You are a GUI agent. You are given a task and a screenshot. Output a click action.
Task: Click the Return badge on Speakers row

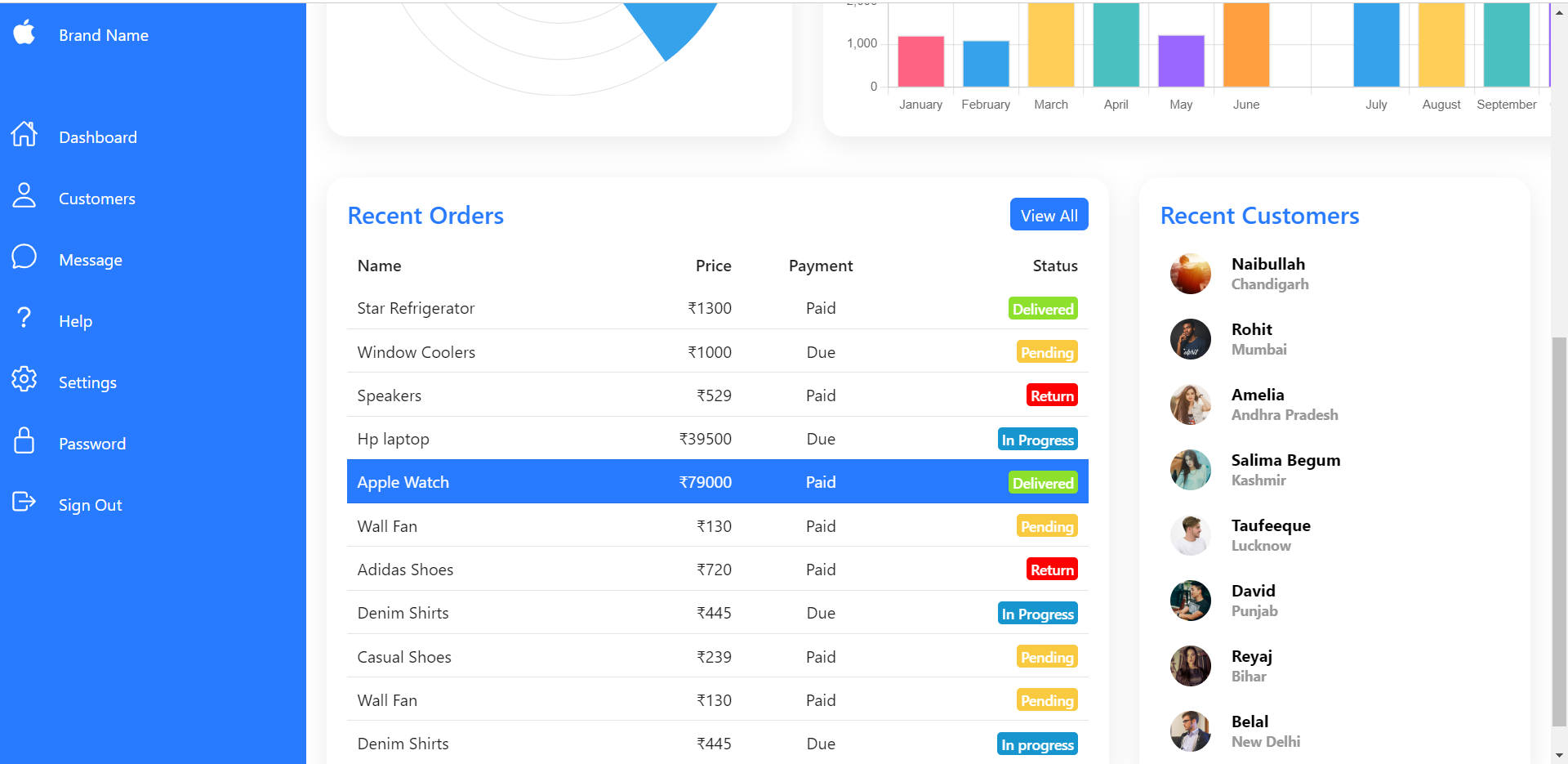[1051, 395]
